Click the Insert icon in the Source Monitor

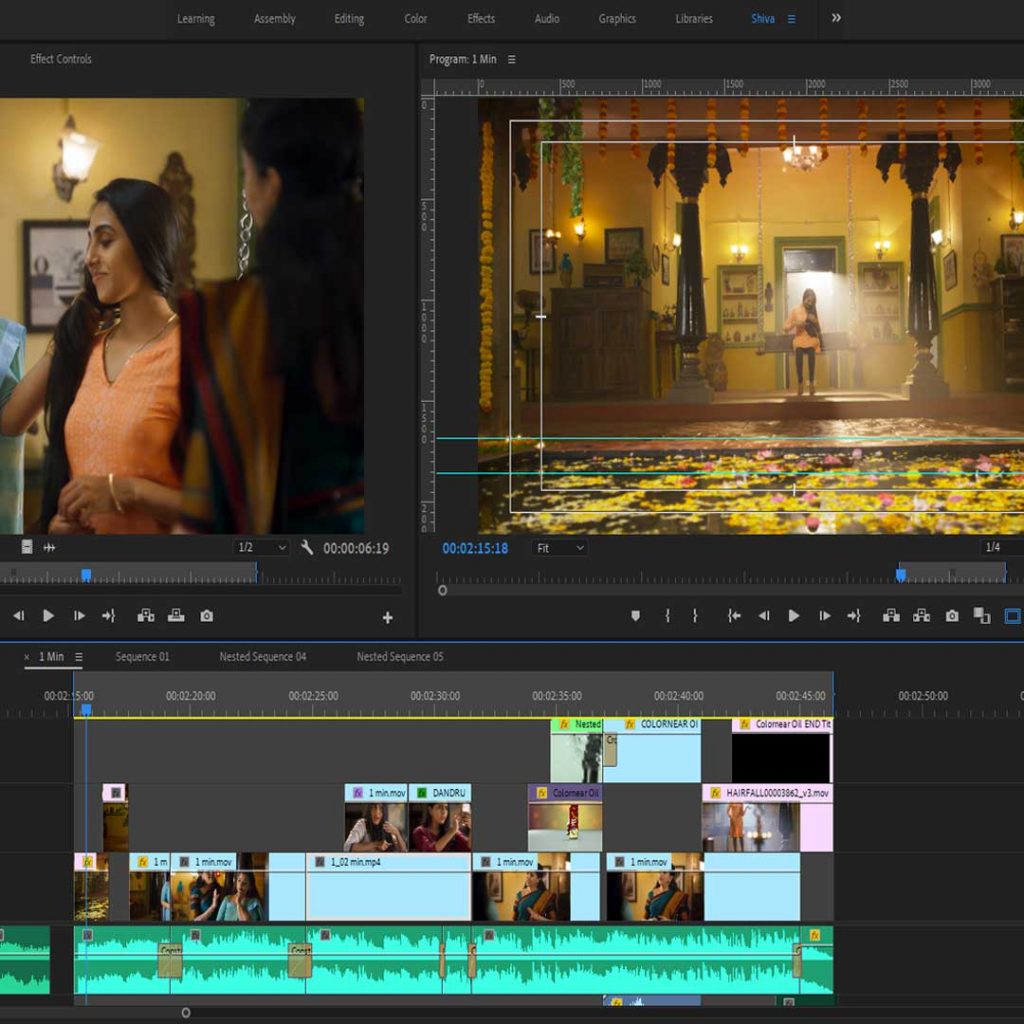click(x=146, y=616)
